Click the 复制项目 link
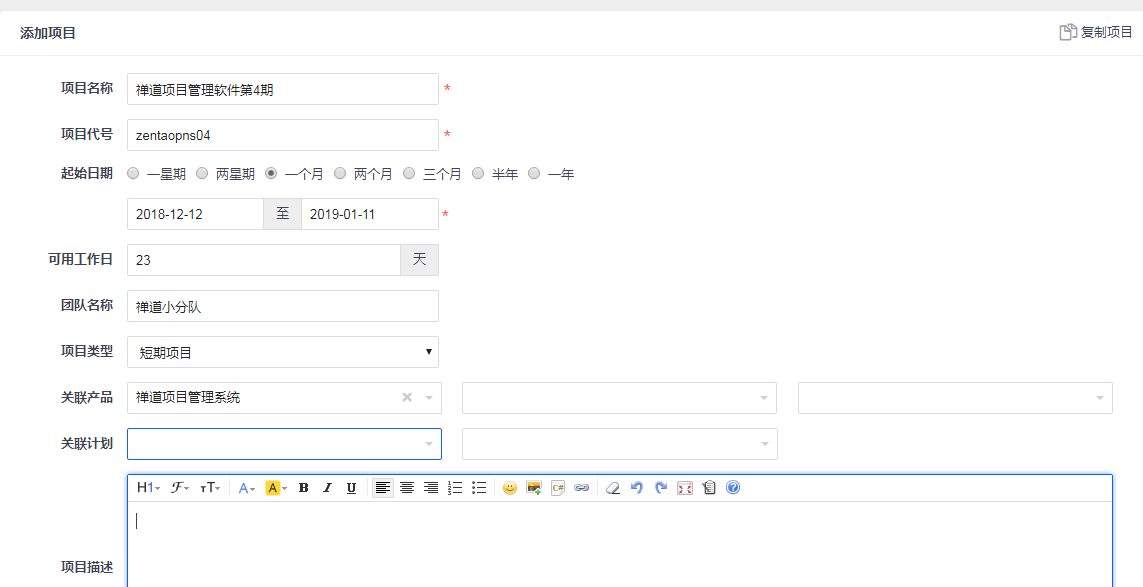The image size is (1143, 587). [1096, 32]
